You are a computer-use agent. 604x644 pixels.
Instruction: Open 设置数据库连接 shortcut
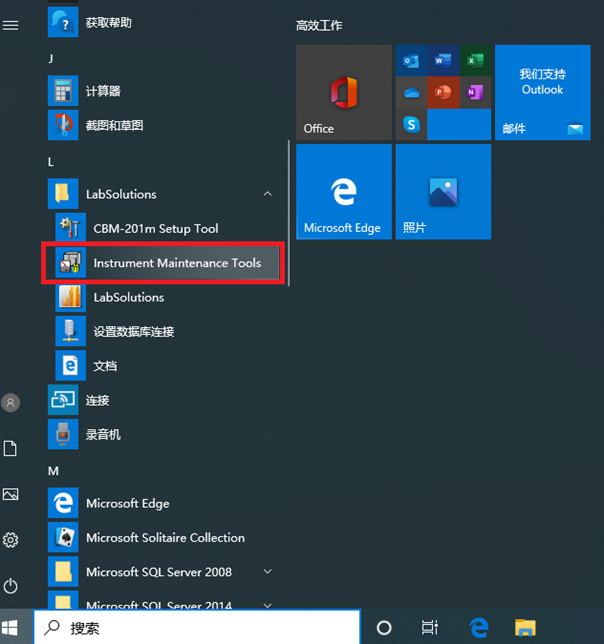(x=133, y=332)
